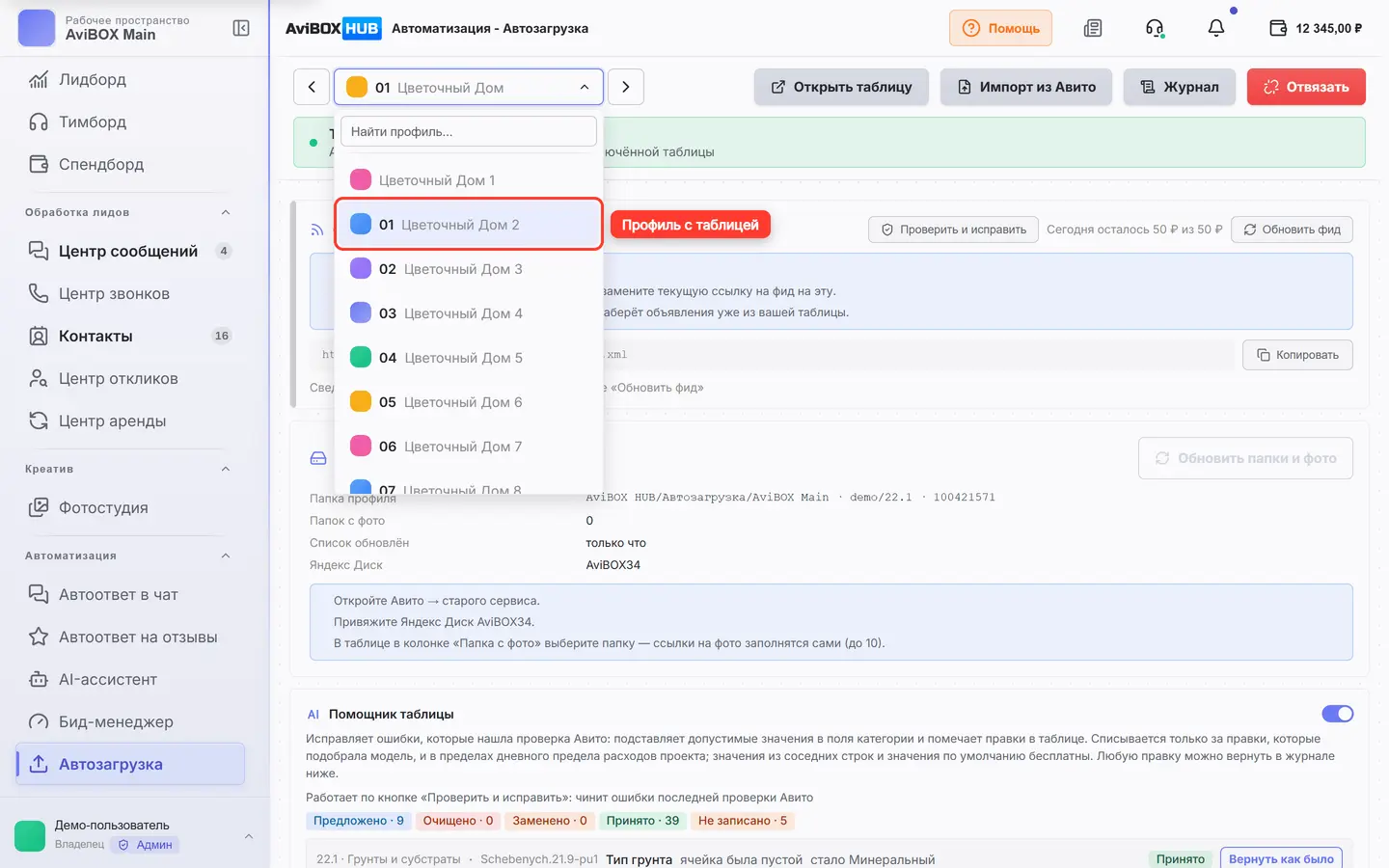
Task: Choose profile 04 Цветочный Дом 5
Action: pyautogui.click(x=469, y=358)
